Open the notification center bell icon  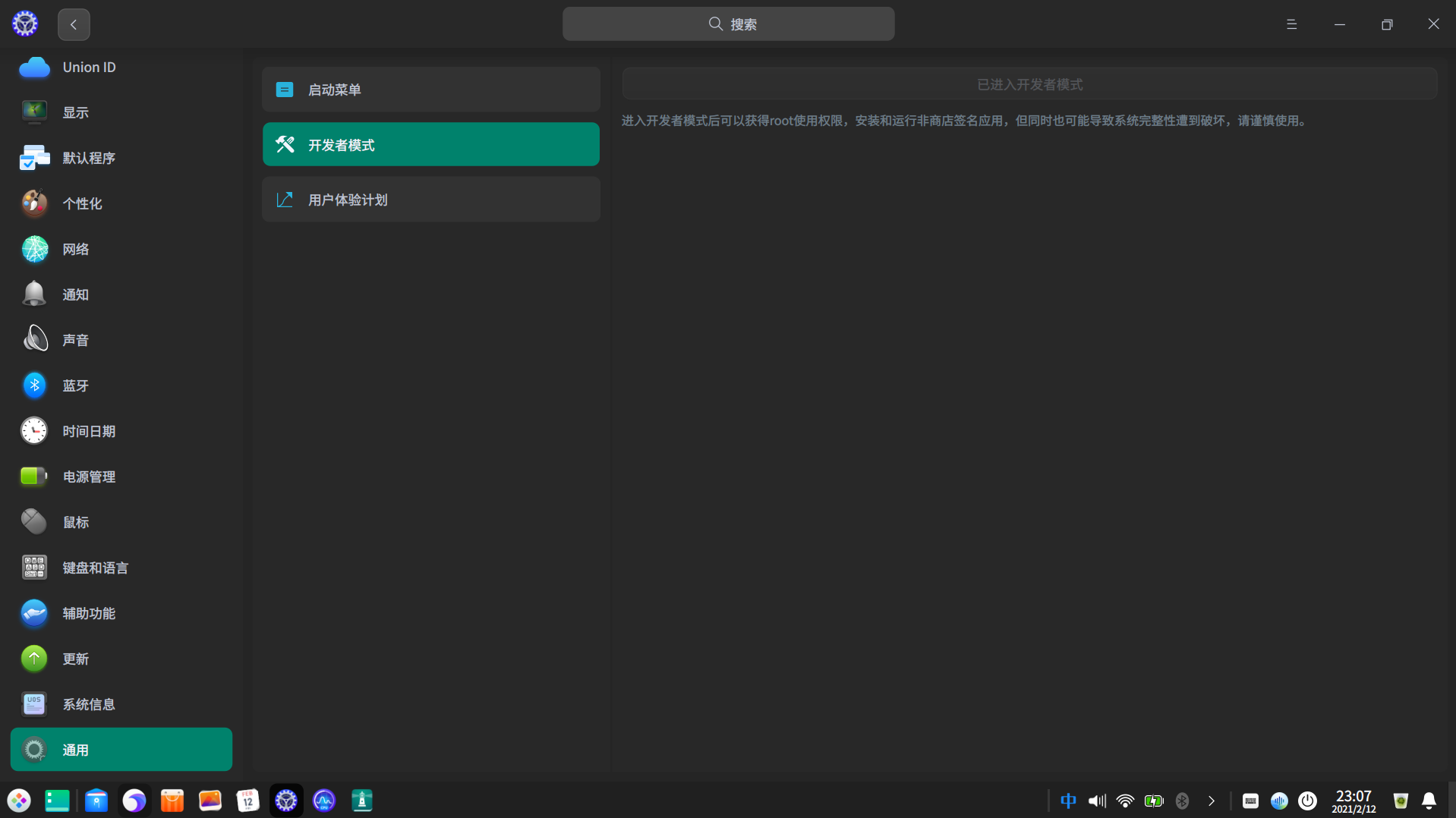click(x=1429, y=801)
